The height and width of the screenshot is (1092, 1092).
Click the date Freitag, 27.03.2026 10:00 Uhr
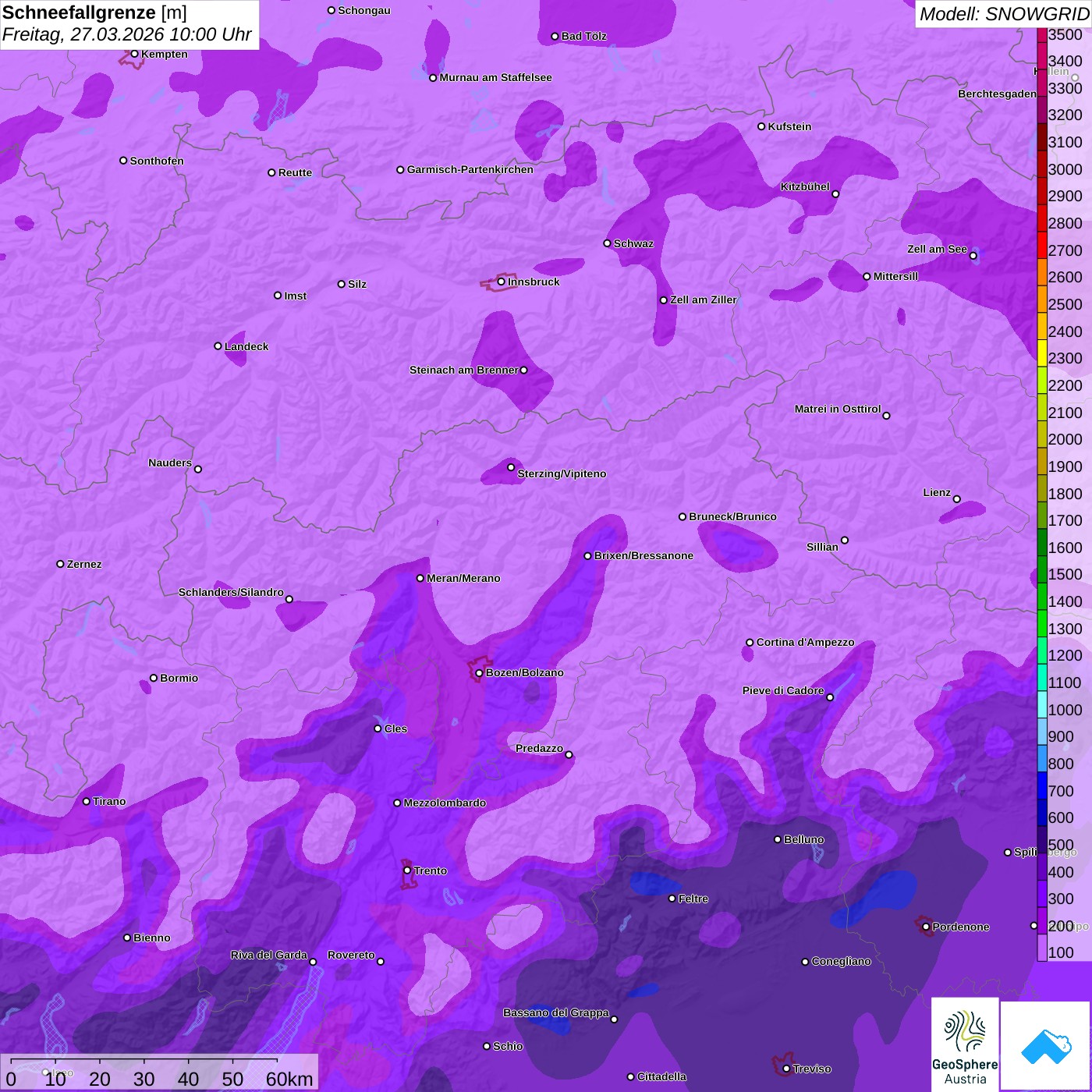point(126,34)
